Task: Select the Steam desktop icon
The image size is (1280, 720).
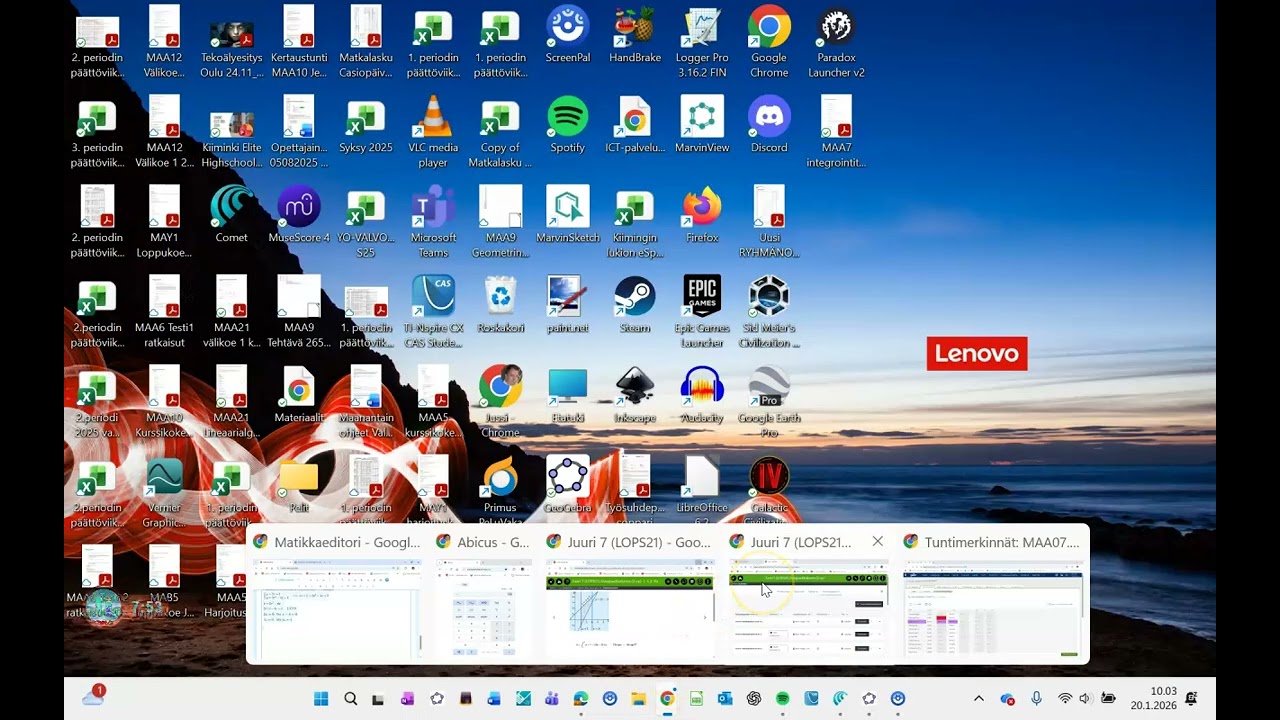Action: click(x=635, y=306)
